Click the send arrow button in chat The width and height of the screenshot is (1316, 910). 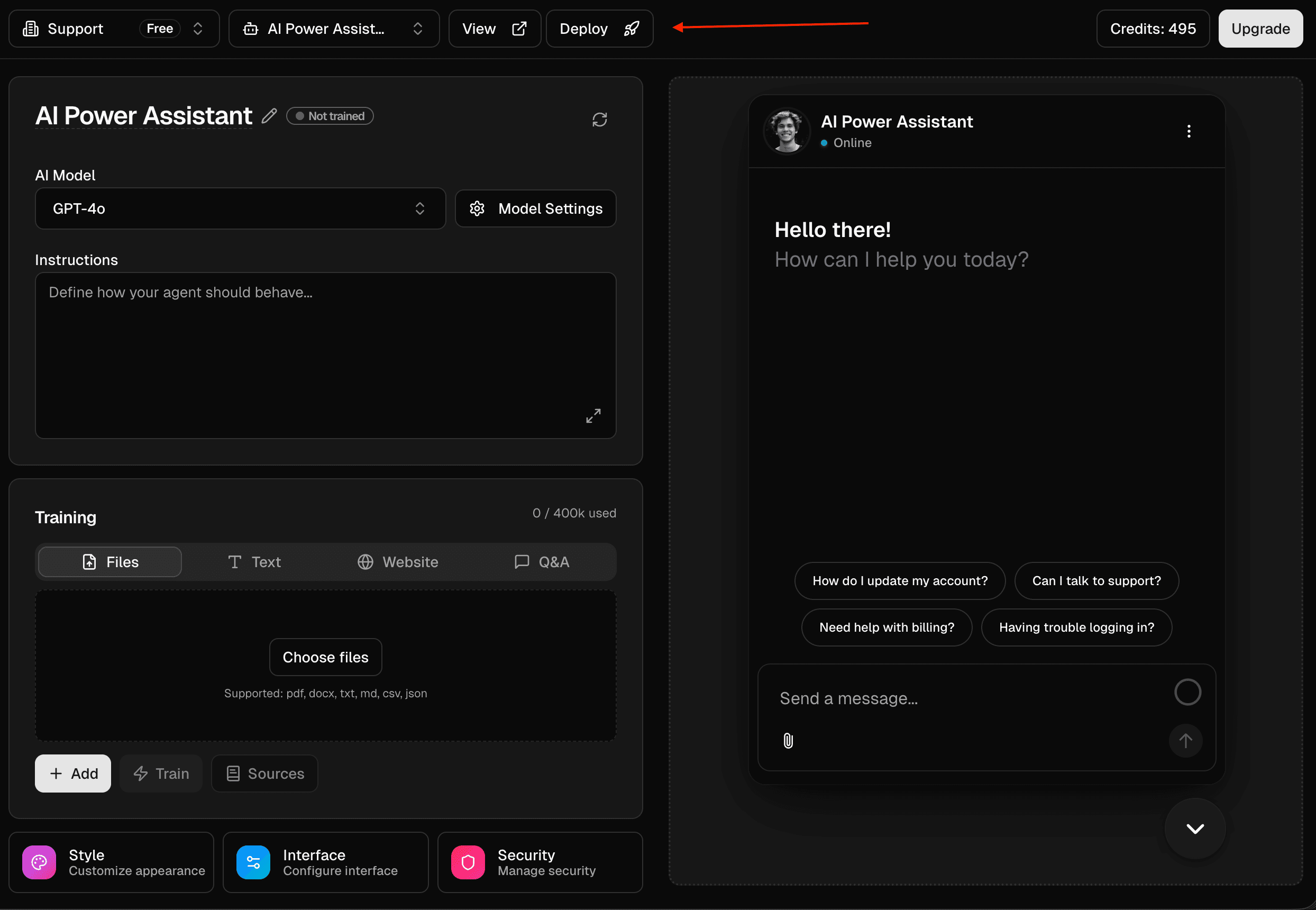pyautogui.click(x=1185, y=741)
